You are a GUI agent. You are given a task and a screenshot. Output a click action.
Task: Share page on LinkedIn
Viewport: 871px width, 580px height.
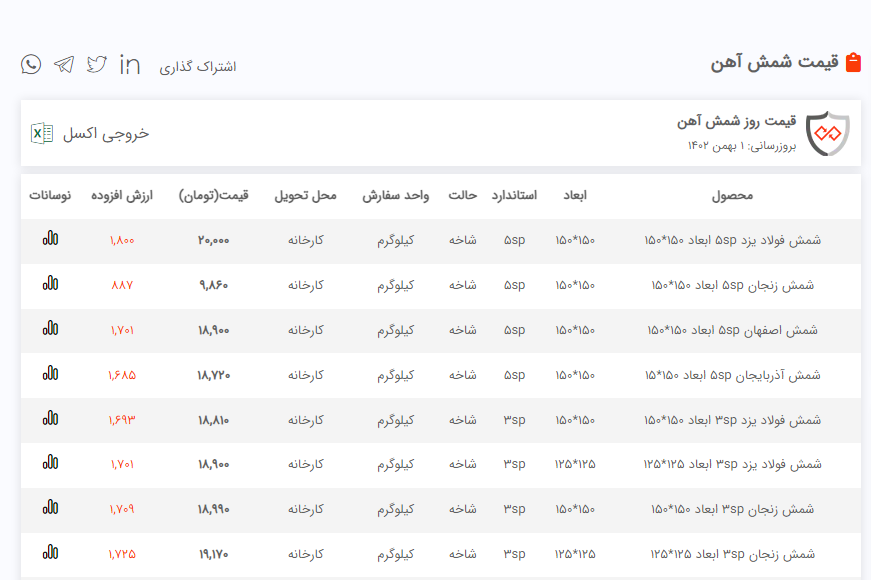(130, 65)
